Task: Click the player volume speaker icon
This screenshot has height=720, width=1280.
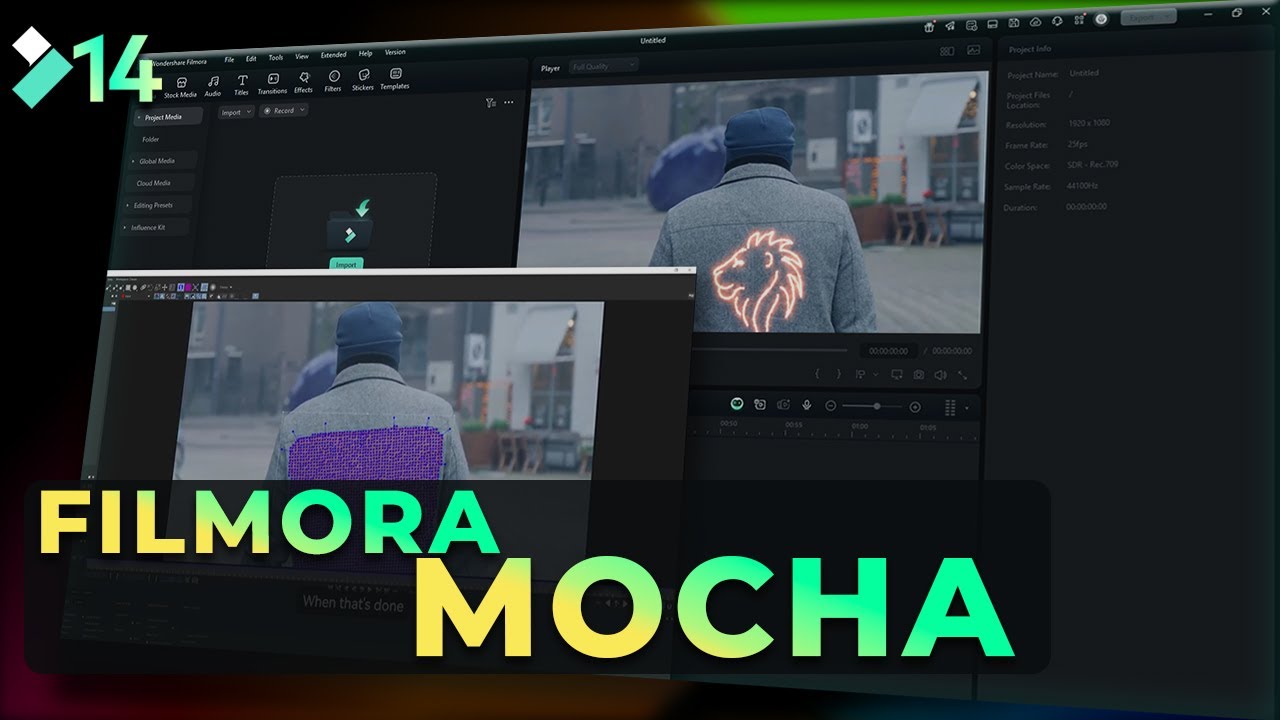Action: [940, 375]
